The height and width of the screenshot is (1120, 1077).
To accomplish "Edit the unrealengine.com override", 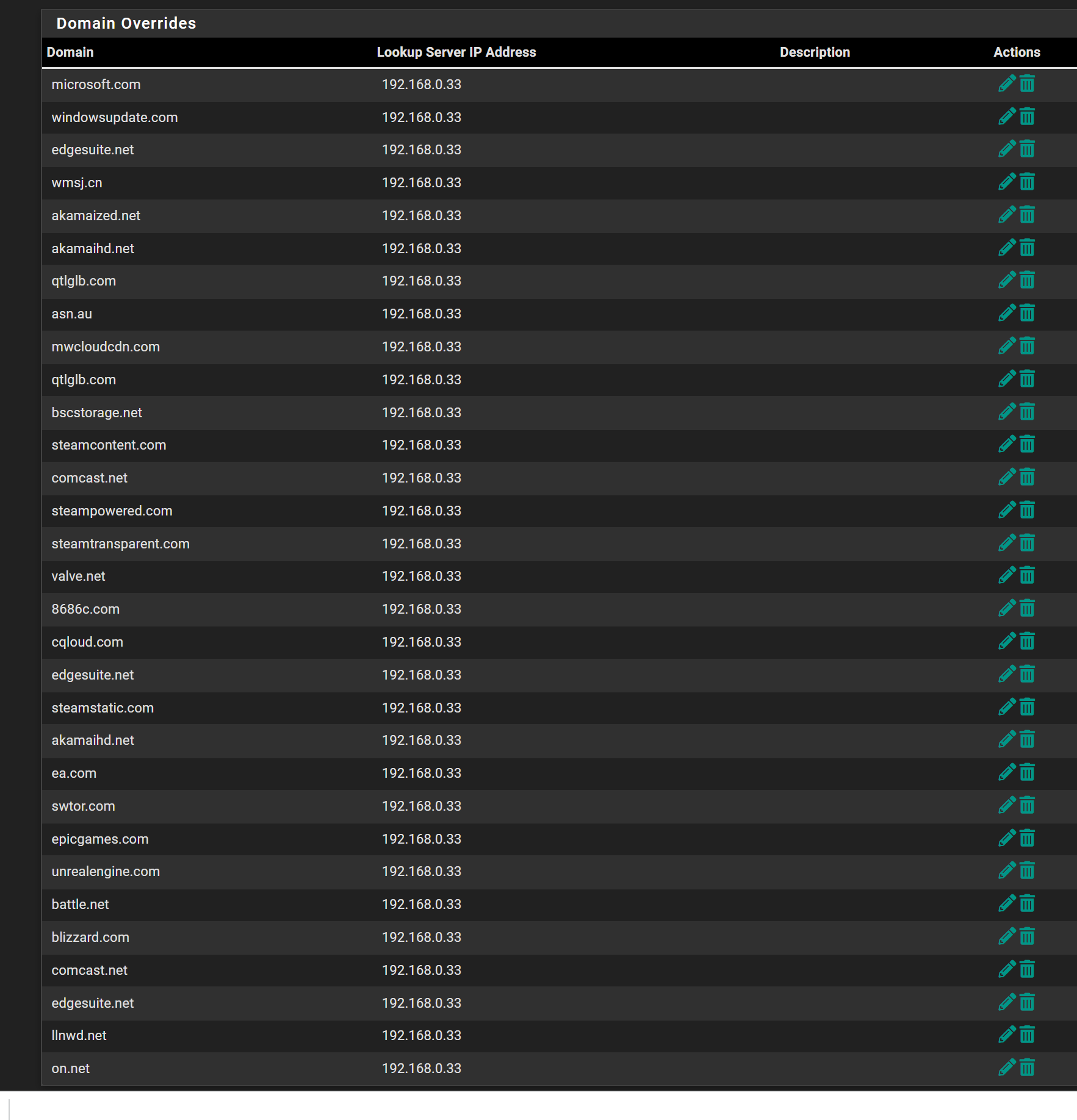I will click(1007, 871).
